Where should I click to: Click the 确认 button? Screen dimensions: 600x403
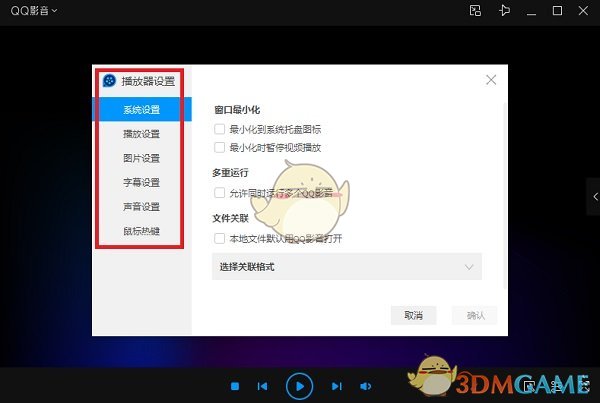click(474, 315)
